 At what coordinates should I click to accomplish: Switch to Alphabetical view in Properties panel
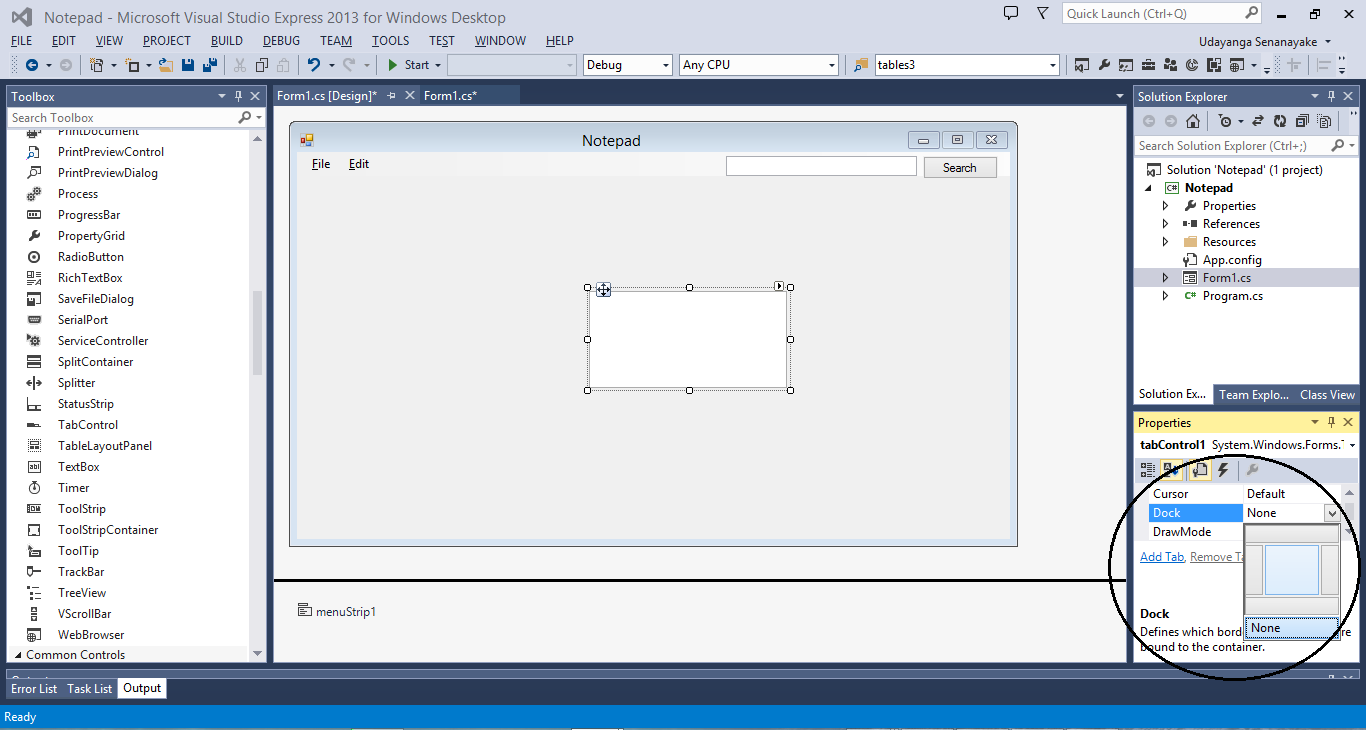point(1171,470)
